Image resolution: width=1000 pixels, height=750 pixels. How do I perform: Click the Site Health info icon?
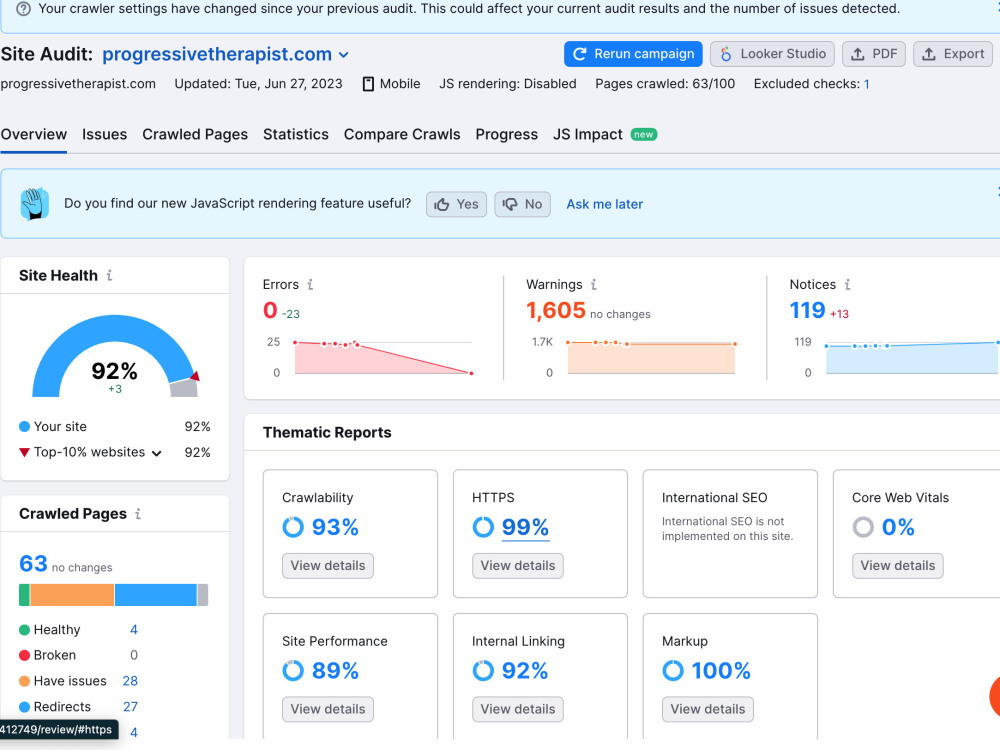[x=109, y=276]
